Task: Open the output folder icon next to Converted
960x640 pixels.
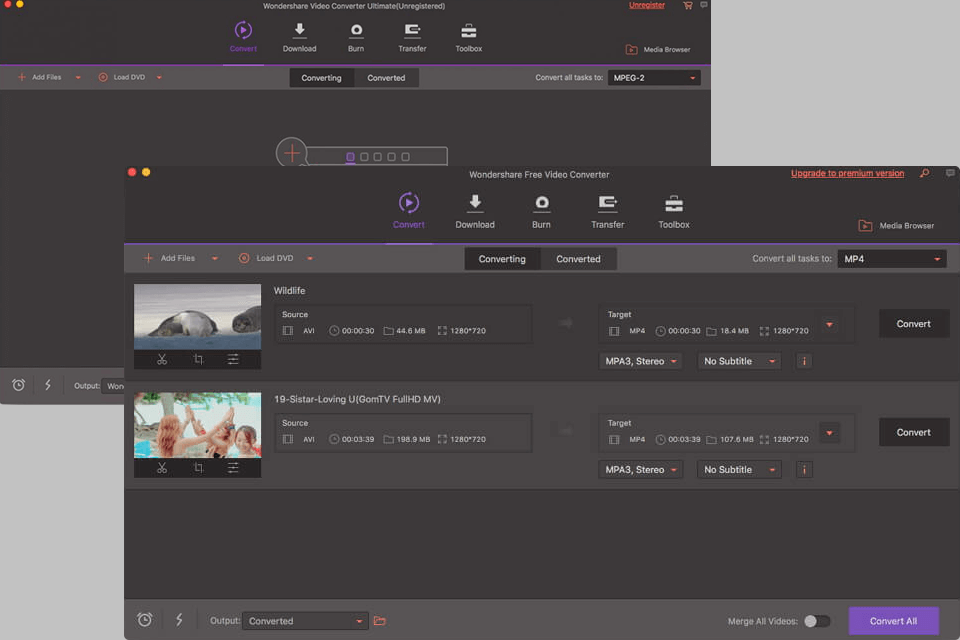Action: tap(380, 621)
